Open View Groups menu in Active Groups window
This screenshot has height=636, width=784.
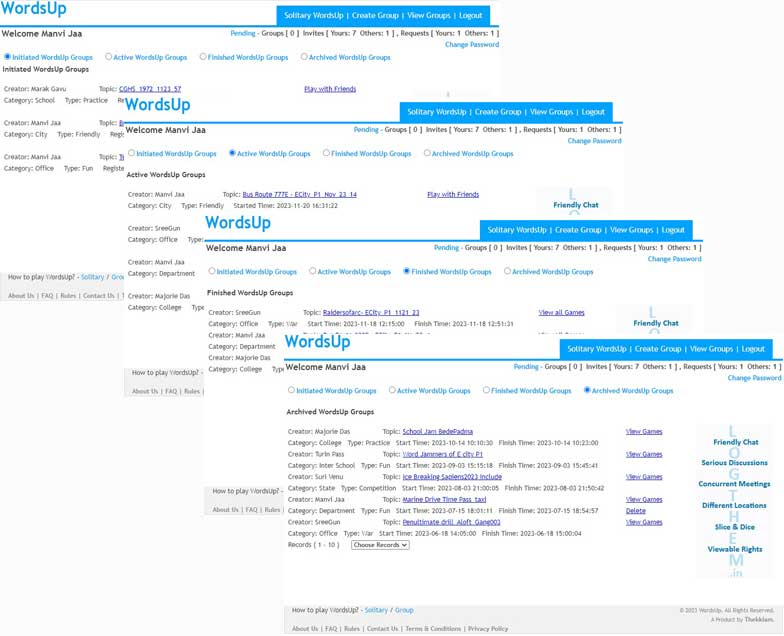pyautogui.click(x=552, y=112)
